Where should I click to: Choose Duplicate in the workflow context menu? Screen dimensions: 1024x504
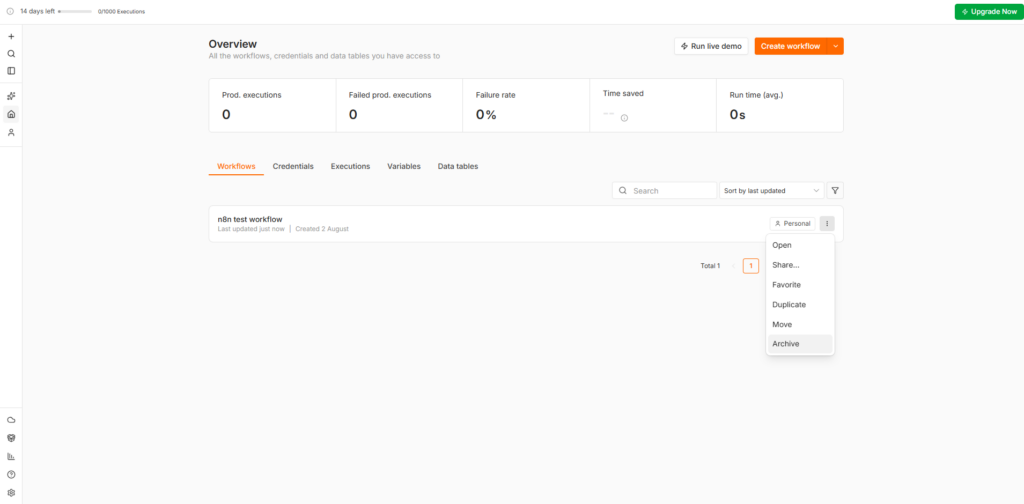click(x=800, y=304)
